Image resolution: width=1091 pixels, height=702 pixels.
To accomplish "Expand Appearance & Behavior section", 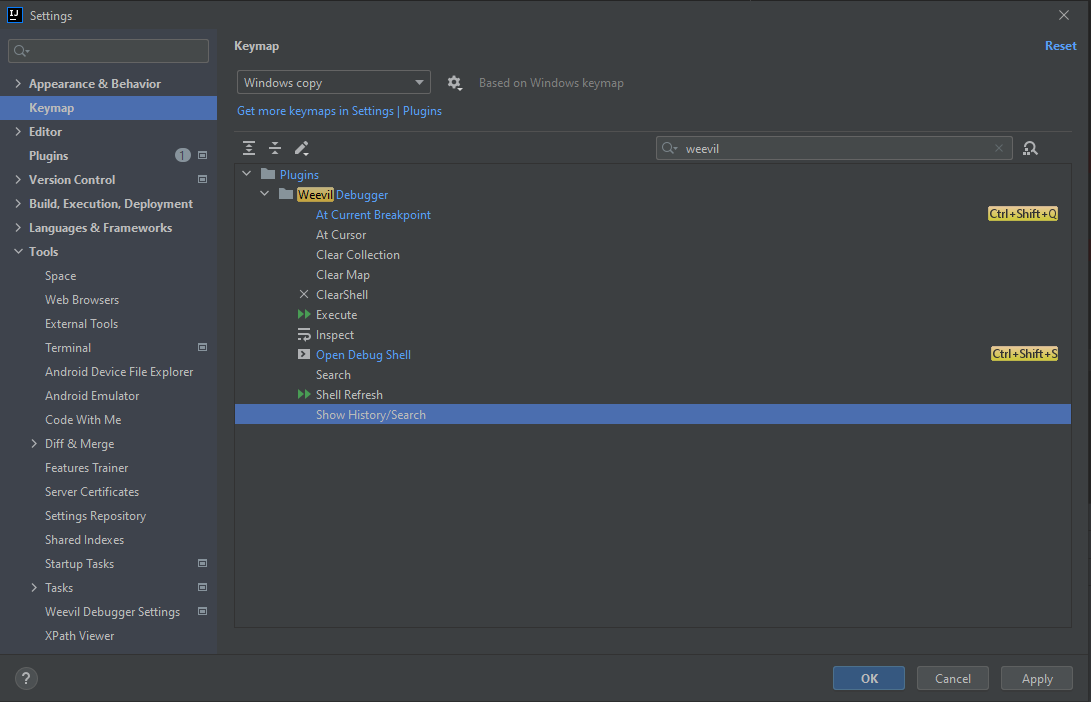I will [18, 83].
